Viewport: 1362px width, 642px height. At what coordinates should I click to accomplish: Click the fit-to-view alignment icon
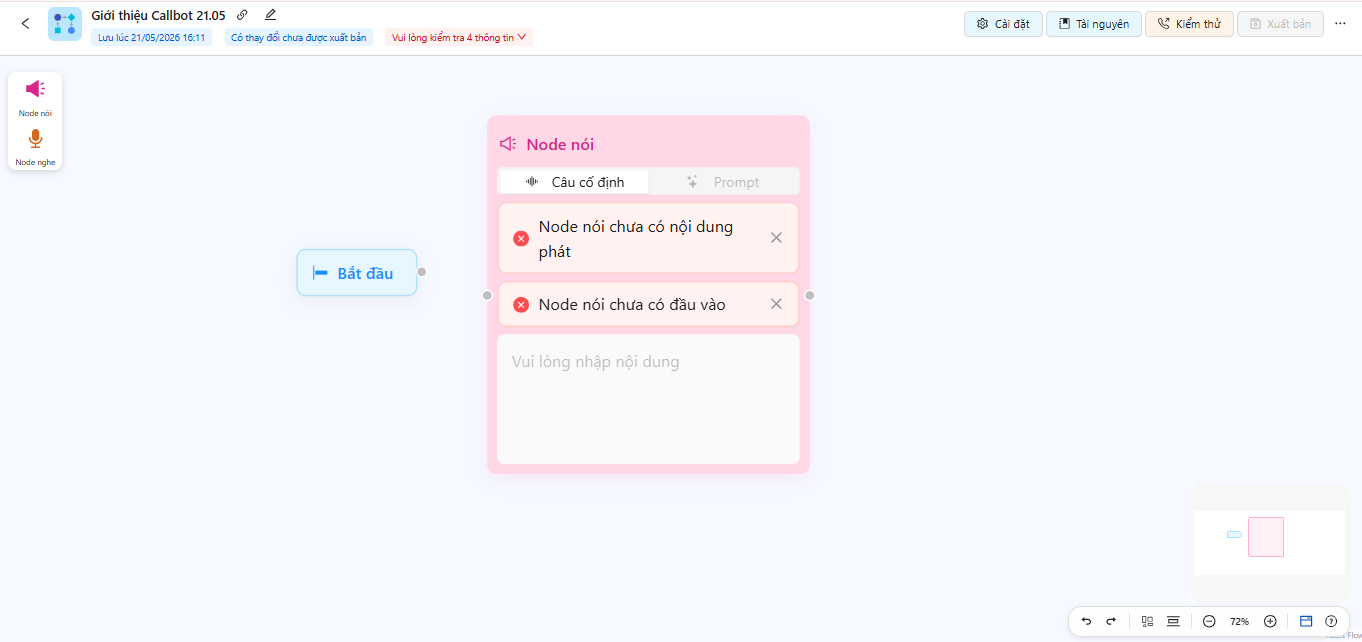pos(1174,621)
